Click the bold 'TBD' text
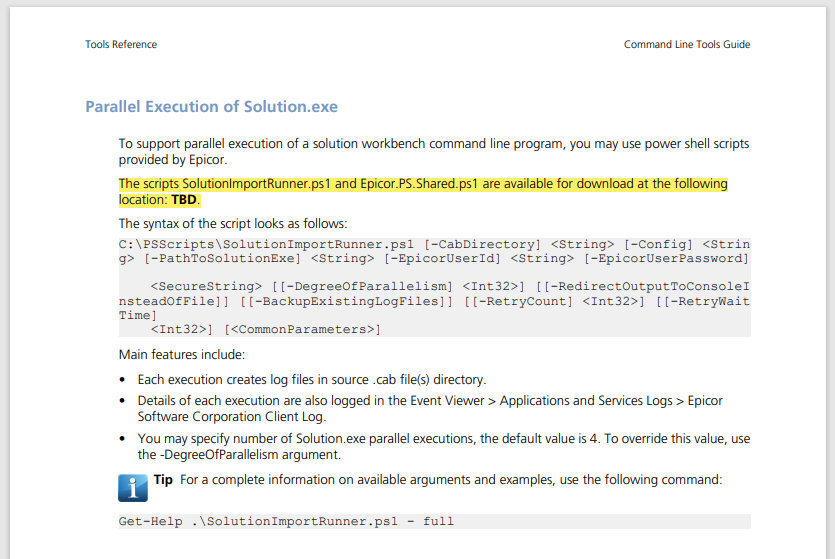This screenshot has width=835, height=559. click(x=184, y=200)
